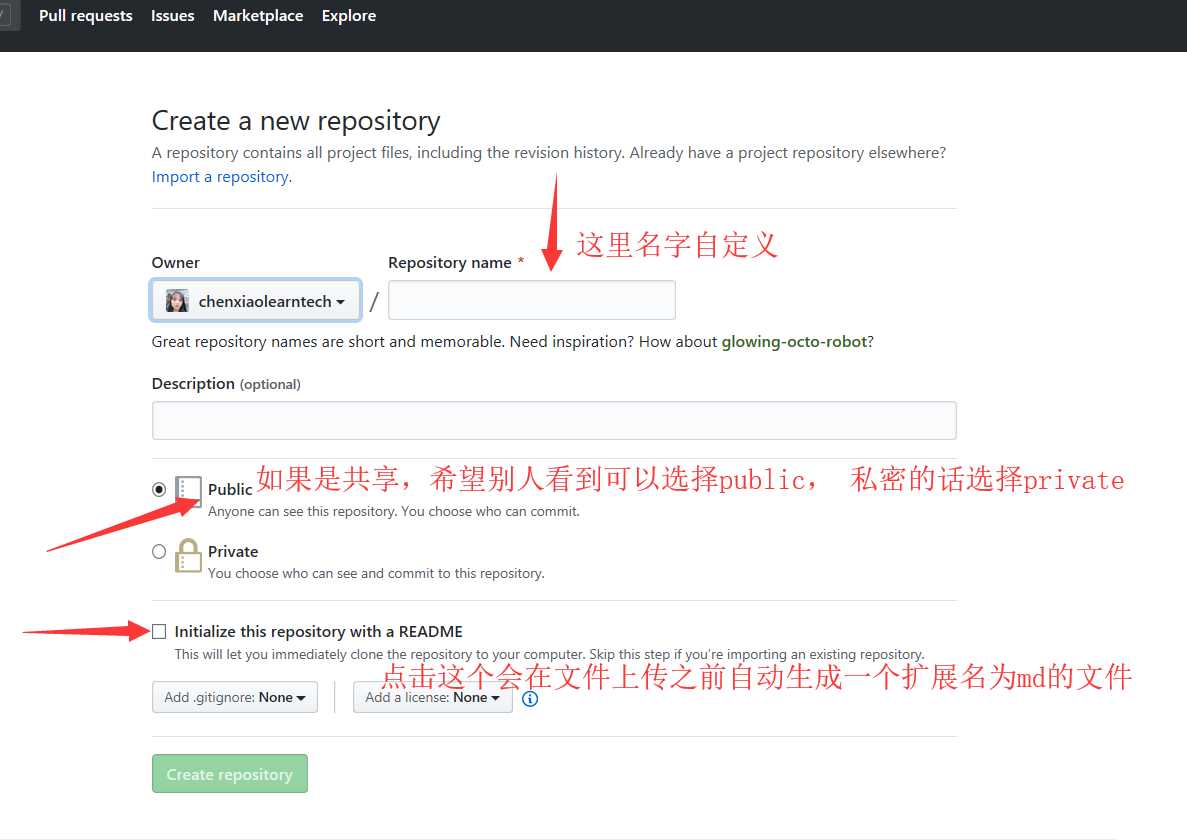Click the Private option label
The height and width of the screenshot is (840, 1187).
233,552
